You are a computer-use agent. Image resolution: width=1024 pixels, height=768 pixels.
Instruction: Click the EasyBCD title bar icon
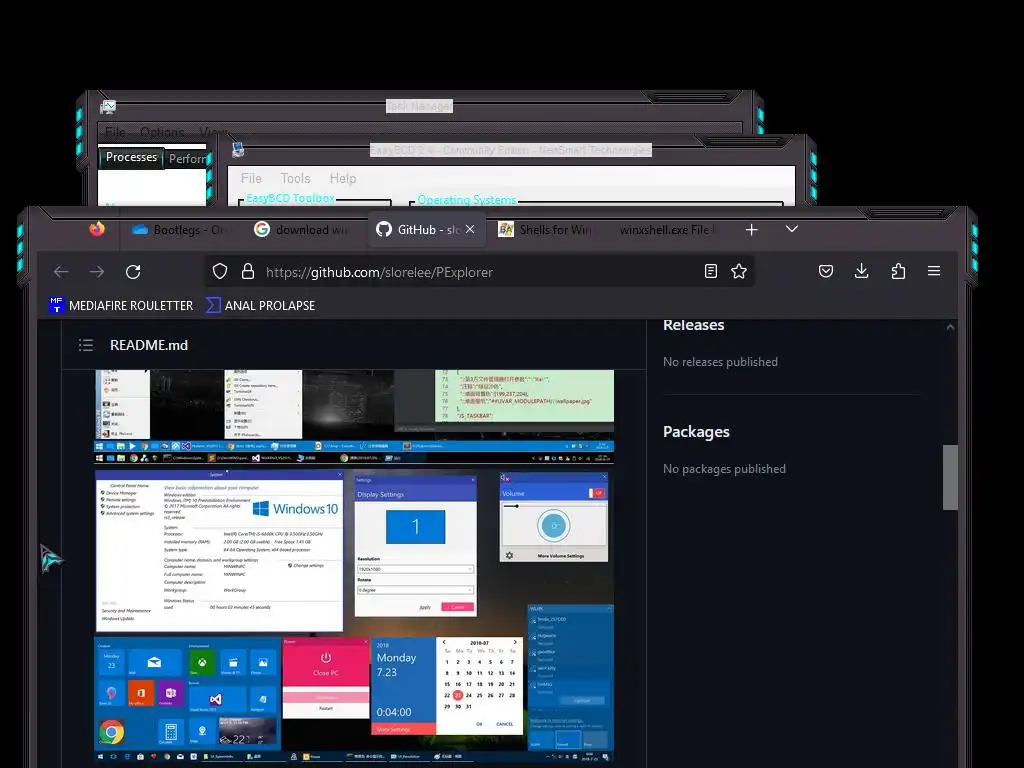click(238, 150)
